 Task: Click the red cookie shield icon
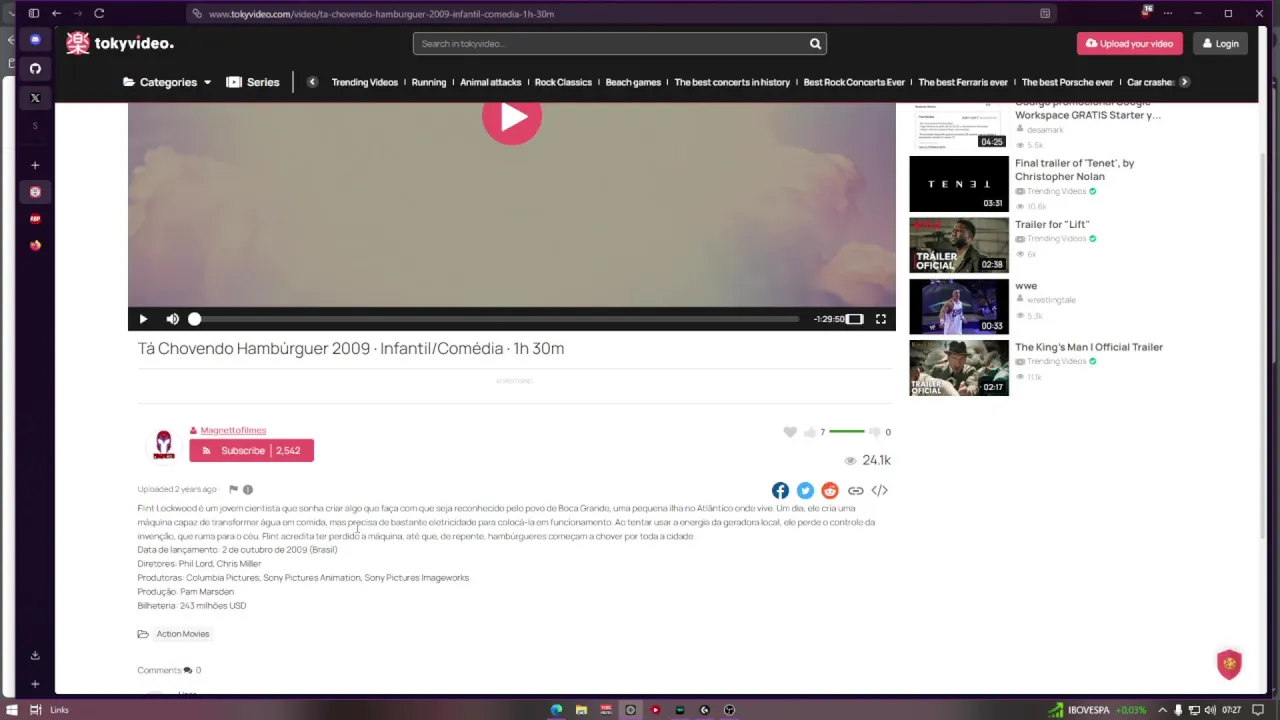click(x=1229, y=664)
